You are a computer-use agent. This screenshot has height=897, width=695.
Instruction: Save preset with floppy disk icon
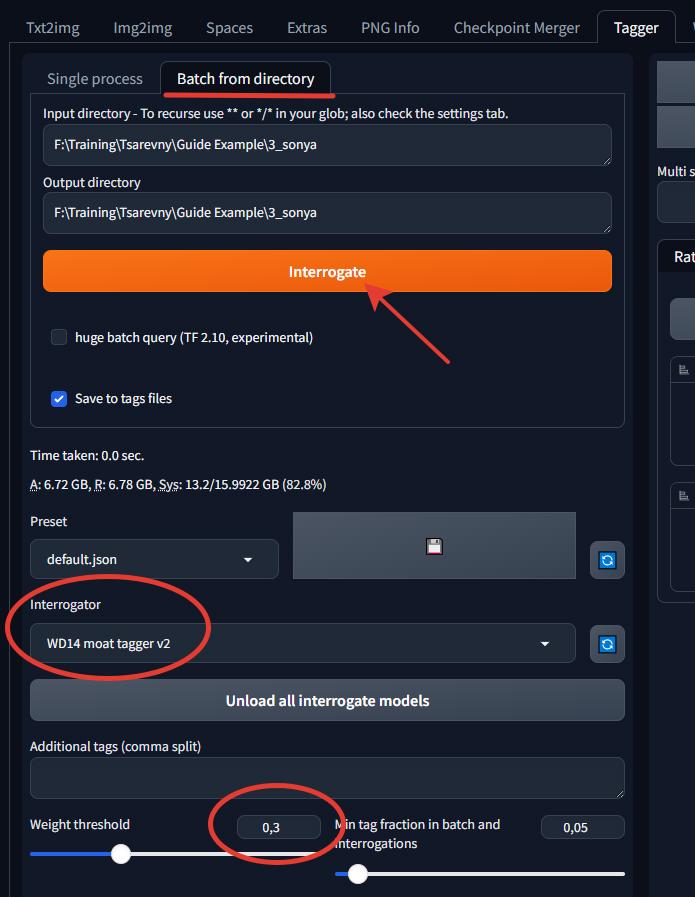point(434,546)
